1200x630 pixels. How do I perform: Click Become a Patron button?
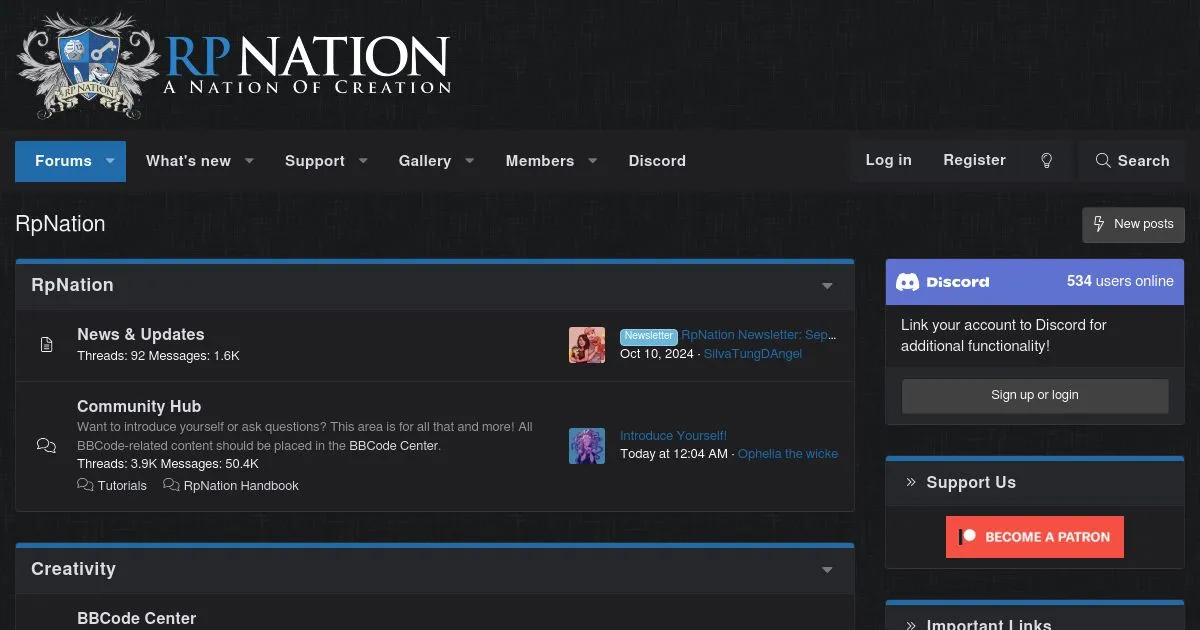[x=1035, y=537]
